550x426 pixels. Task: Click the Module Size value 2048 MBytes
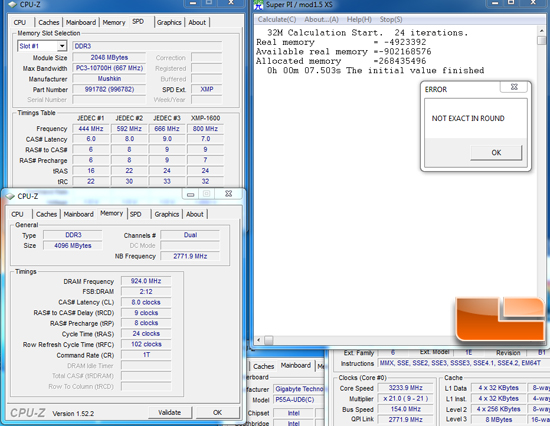109,57
